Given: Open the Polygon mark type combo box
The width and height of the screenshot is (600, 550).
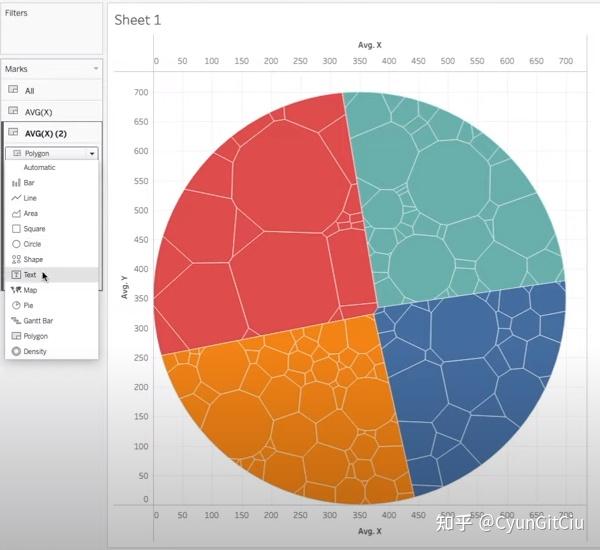Looking at the screenshot, I should click(52, 153).
